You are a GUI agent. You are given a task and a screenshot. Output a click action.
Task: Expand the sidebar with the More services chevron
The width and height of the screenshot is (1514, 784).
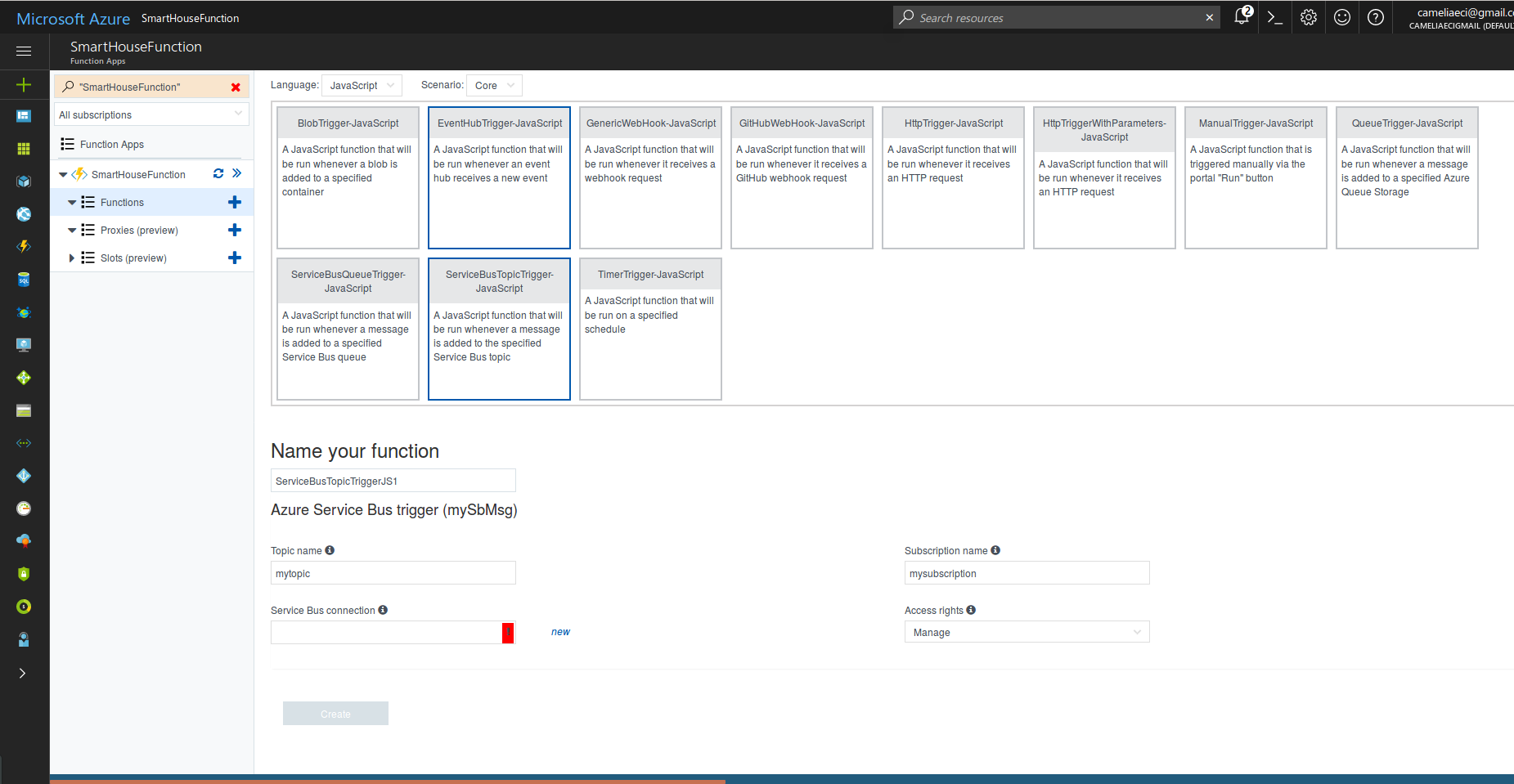[x=23, y=673]
